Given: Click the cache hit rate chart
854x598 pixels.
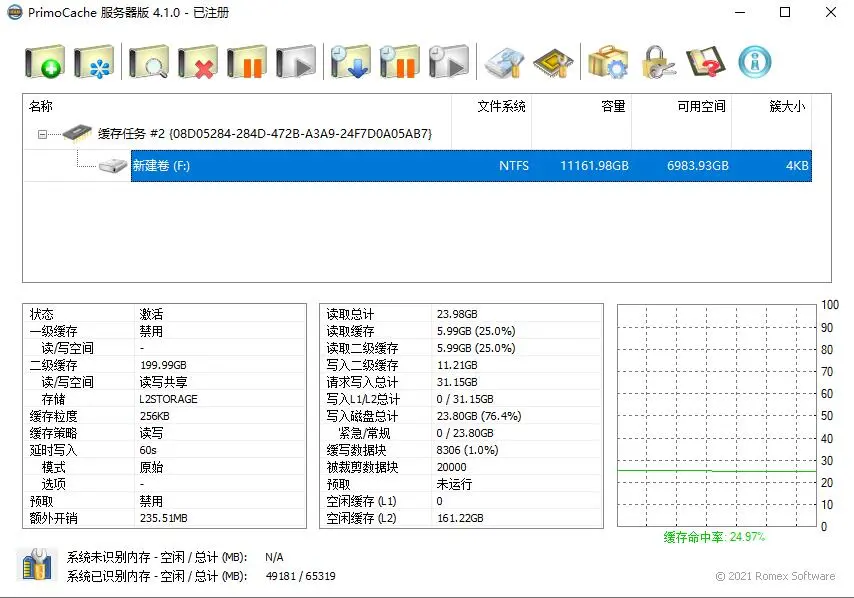Looking at the screenshot, I should pos(717,416).
